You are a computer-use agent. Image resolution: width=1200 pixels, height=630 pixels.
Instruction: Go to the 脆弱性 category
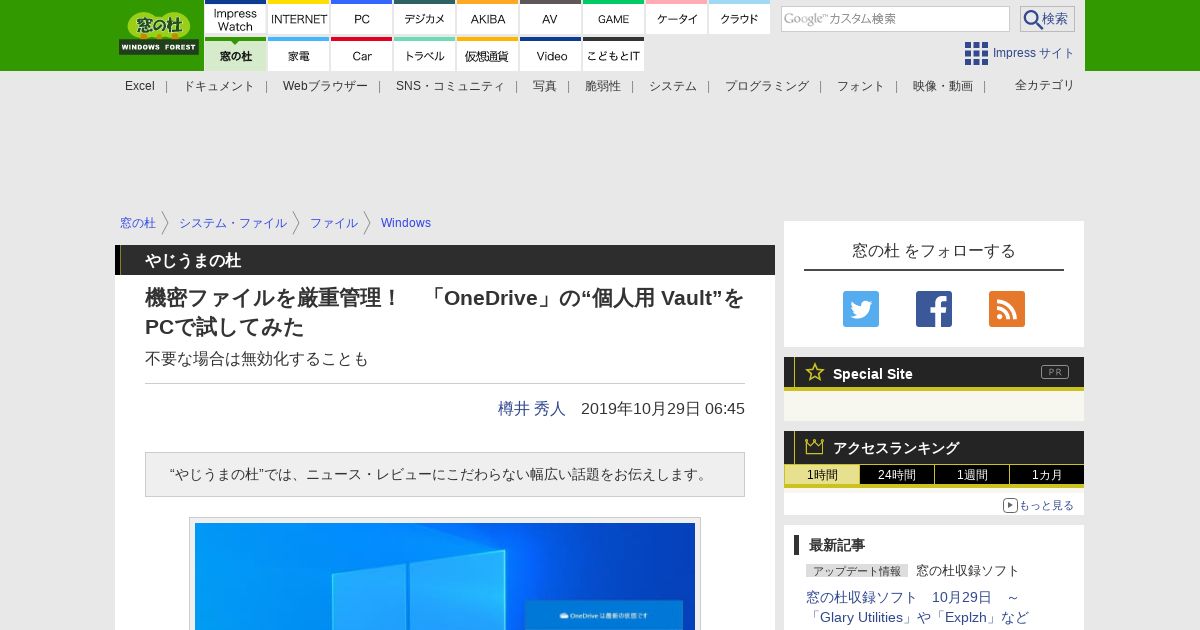pyautogui.click(x=603, y=86)
